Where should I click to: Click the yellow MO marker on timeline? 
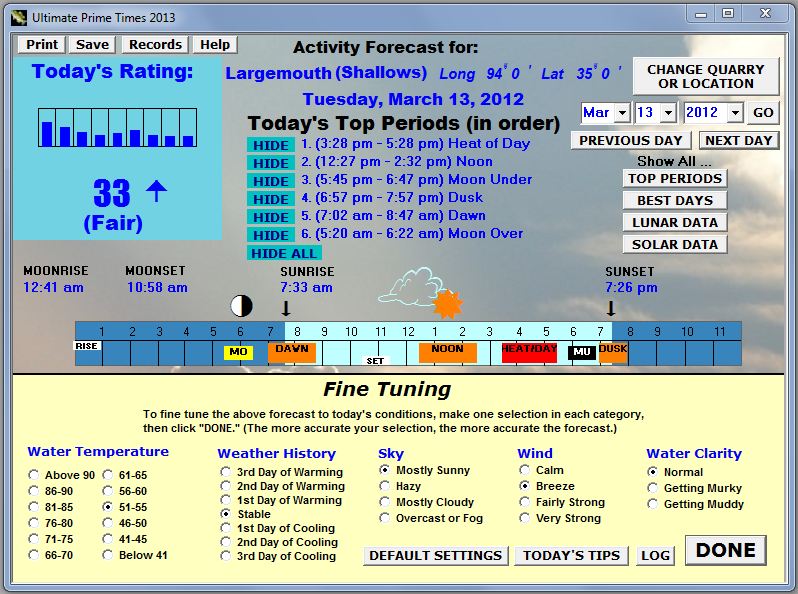coord(238,352)
